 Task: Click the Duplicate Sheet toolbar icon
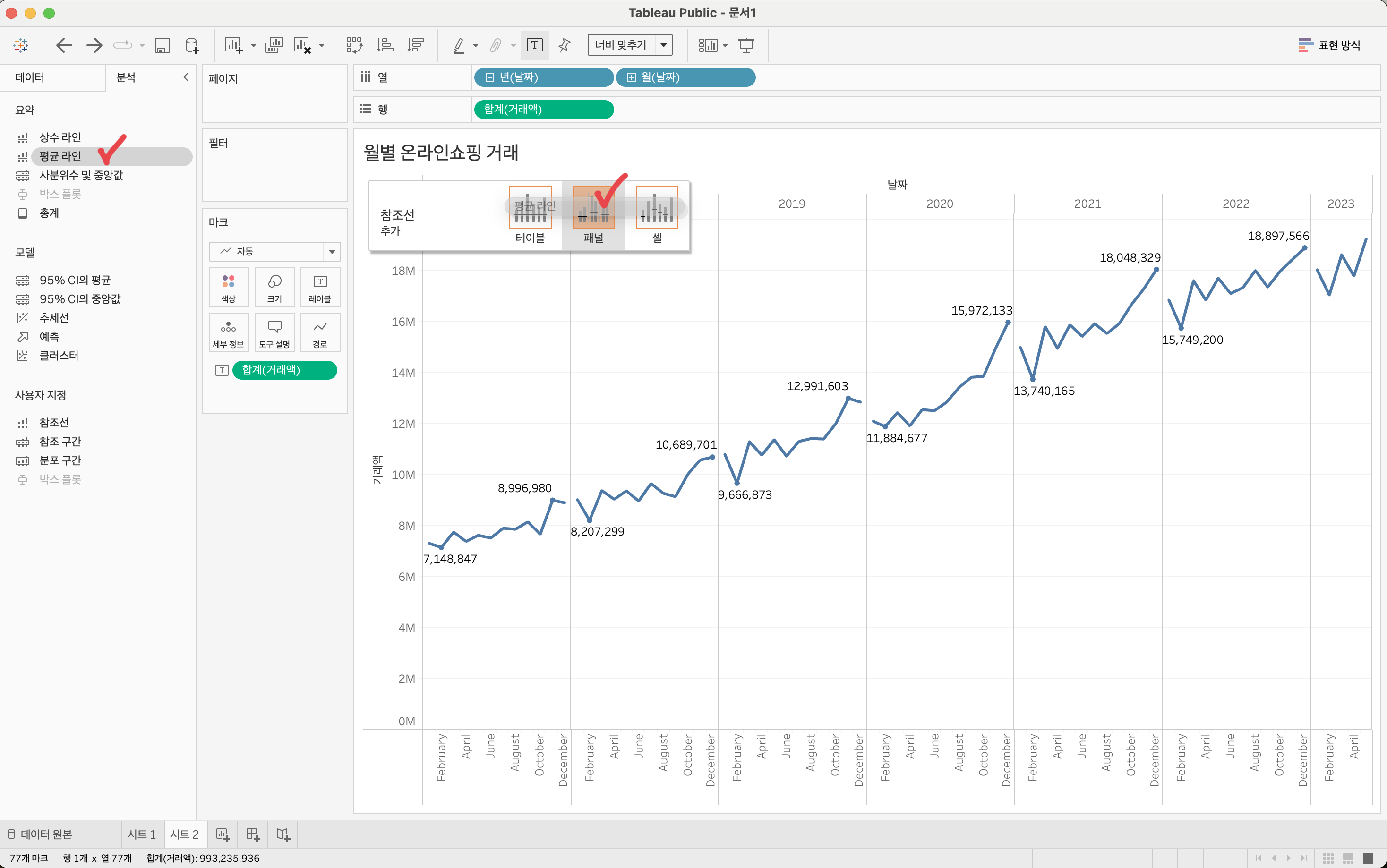pyautogui.click(x=274, y=45)
